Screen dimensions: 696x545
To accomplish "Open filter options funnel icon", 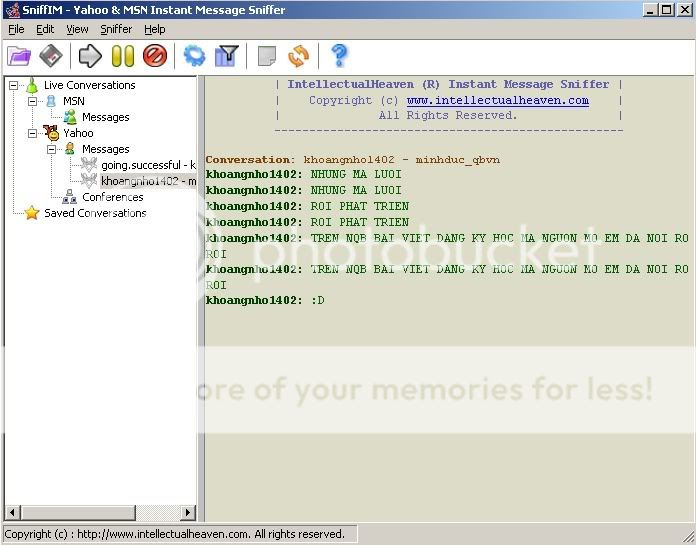I will click(x=227, y=56).
